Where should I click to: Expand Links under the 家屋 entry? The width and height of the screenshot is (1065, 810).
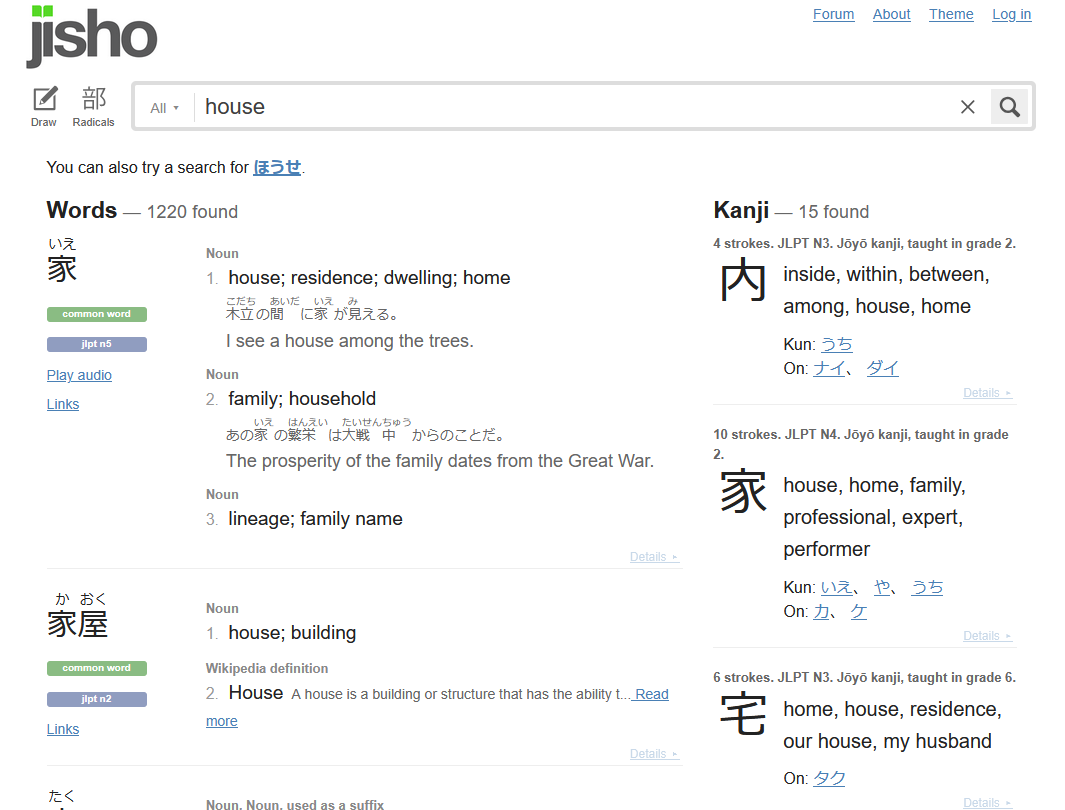tap(63, 729)
